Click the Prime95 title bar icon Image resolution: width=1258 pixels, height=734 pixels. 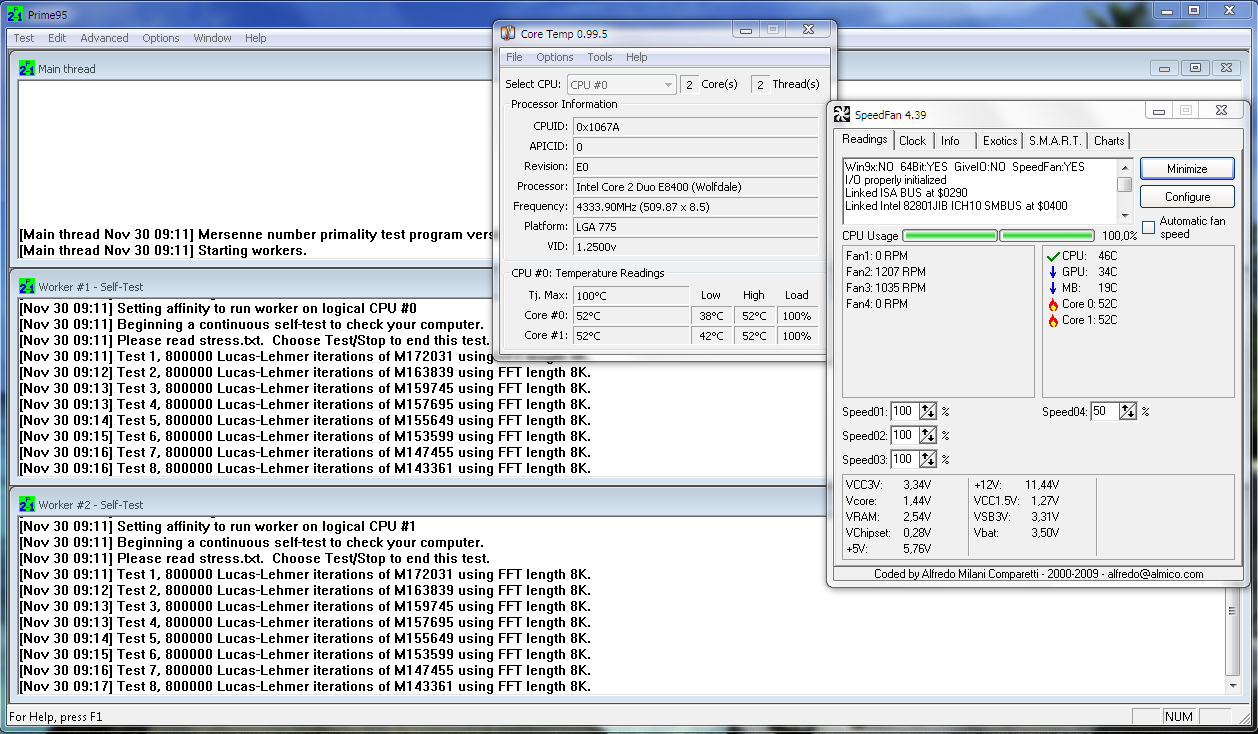pyautogui.click(x=16, y=14)
